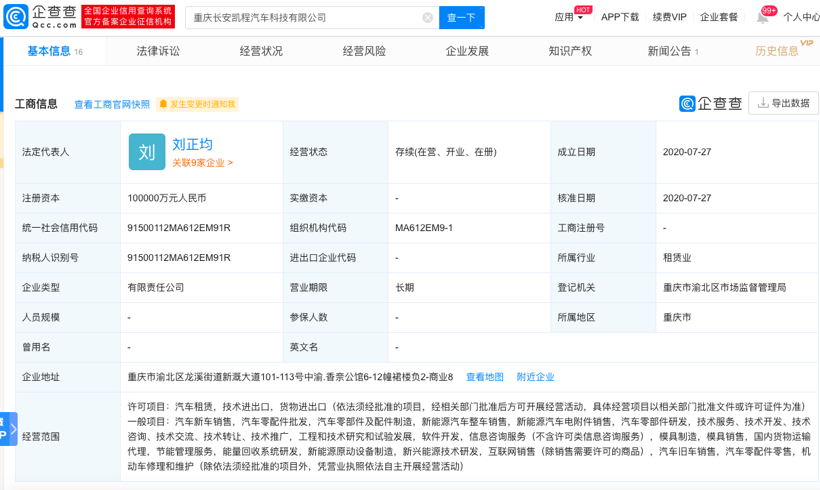Click the 企查查 logo in header
820x490 pixels.
coord(40,16)
